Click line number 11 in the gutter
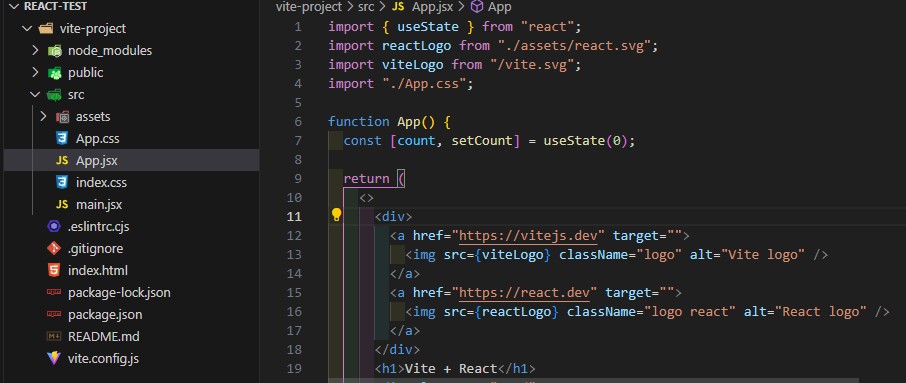The width and height of the screenshot is (906, 383). 294,216
